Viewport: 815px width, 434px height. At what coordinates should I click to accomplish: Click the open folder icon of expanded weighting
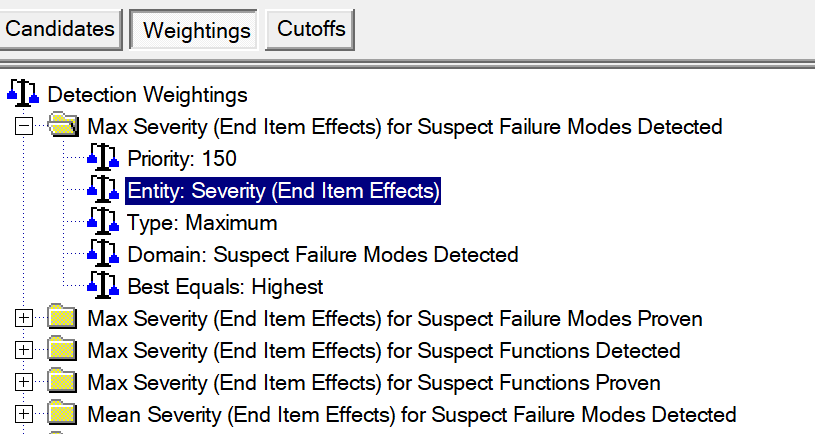[x=64, y=126]
